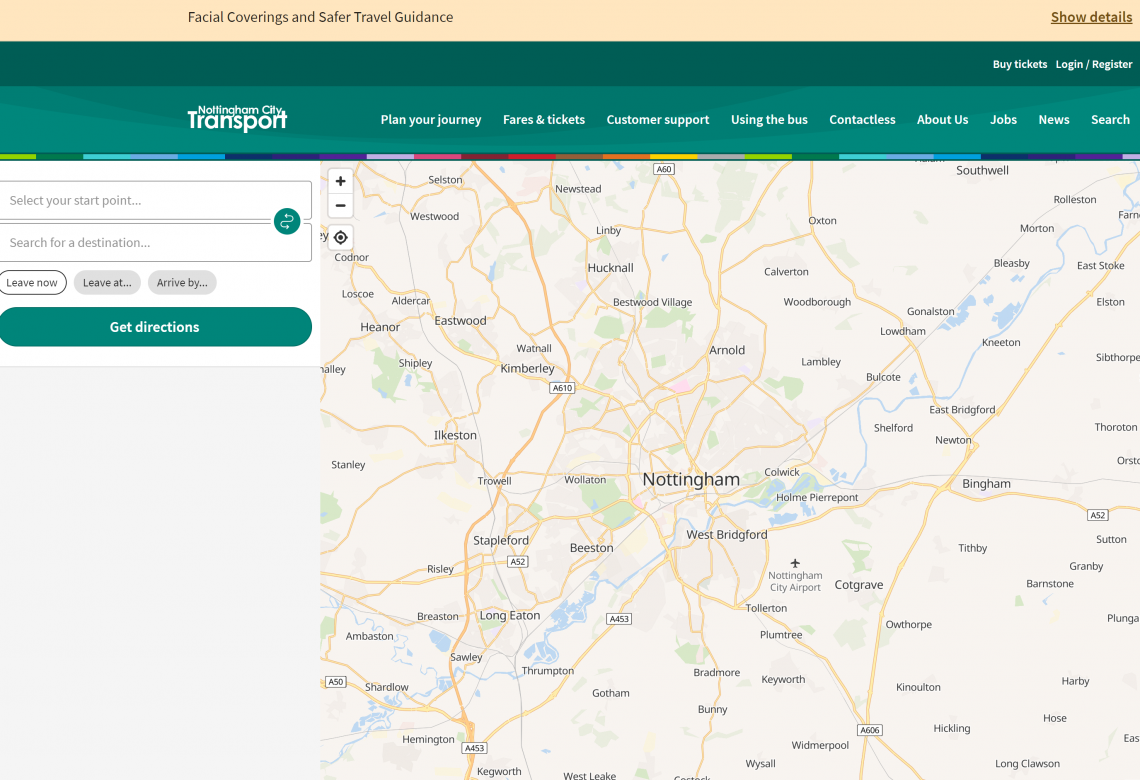The width and height of the screenshot is (1140, 780).
Task: Open the Fares & tickets menu
Action: point(543,120)
